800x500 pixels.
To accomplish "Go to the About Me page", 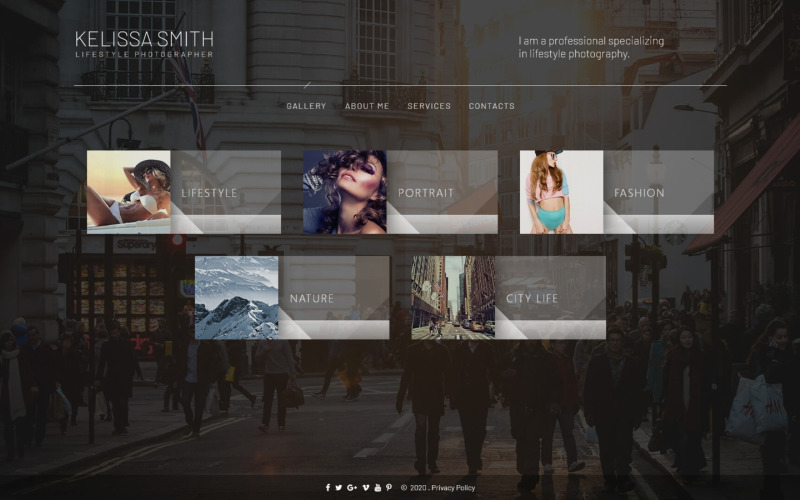I will pos(367,106).
